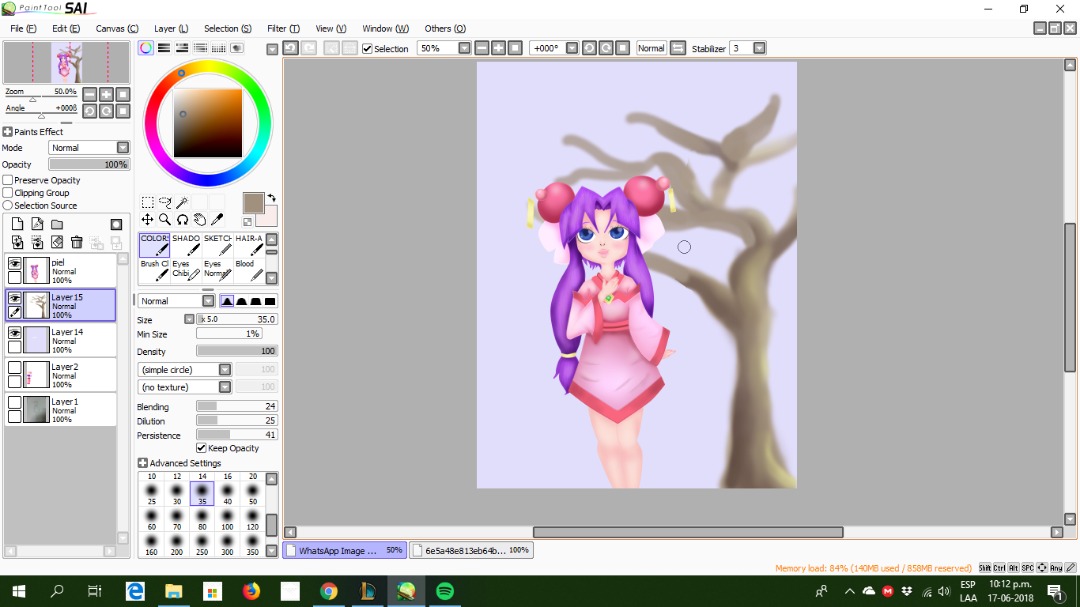Enable Clipping Group checkbox

(8, 193)
